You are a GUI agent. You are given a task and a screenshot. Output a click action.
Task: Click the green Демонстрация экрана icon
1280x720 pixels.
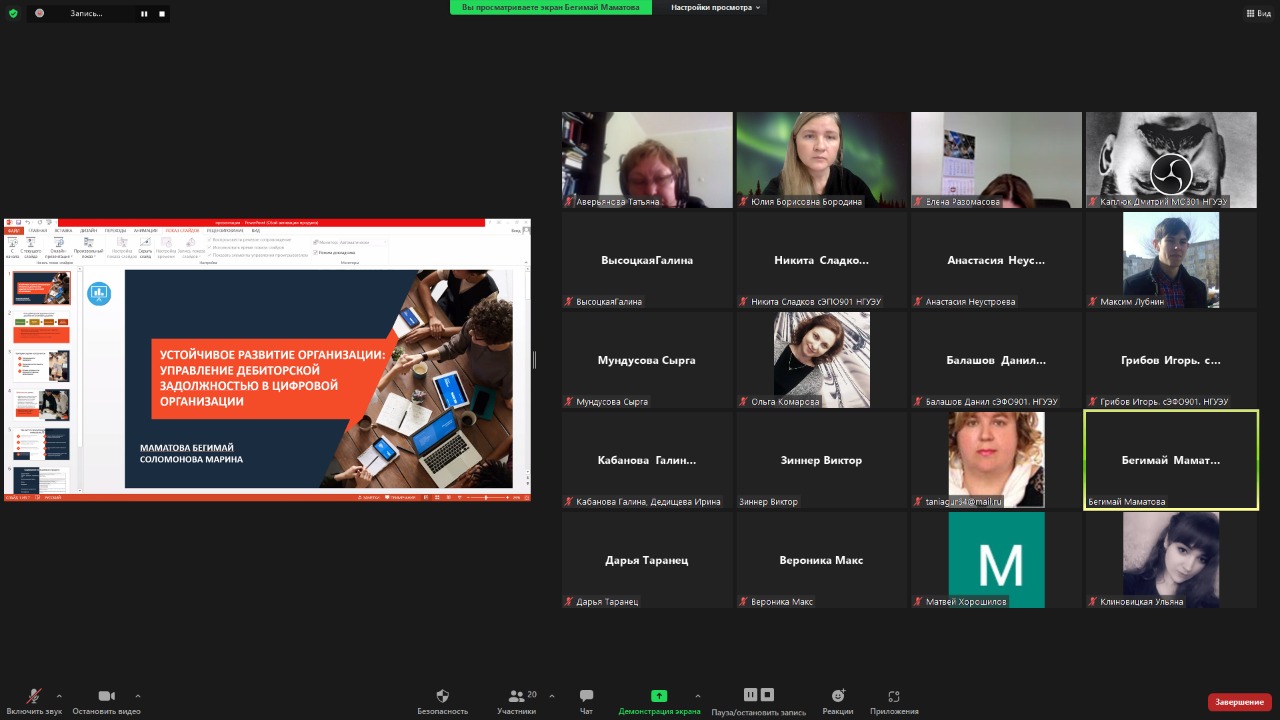point(658,696)
